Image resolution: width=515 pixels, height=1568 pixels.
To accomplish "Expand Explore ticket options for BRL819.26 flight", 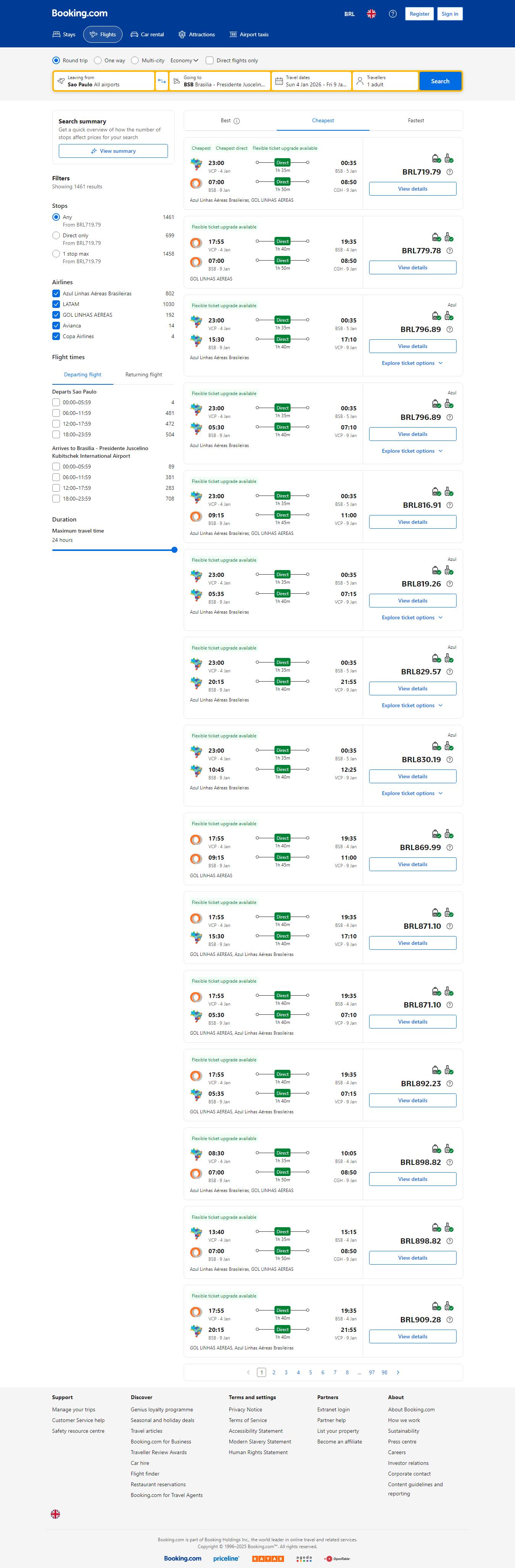I will (x=412, y=617).
